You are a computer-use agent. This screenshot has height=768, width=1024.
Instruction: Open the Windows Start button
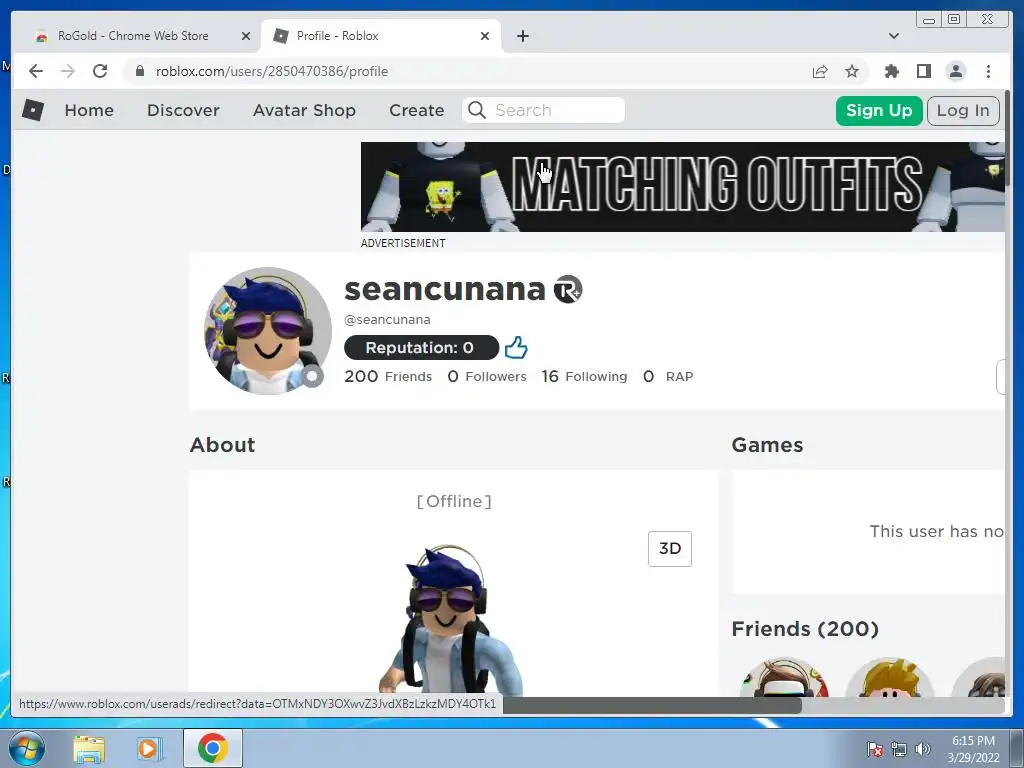tap(27, 748)
